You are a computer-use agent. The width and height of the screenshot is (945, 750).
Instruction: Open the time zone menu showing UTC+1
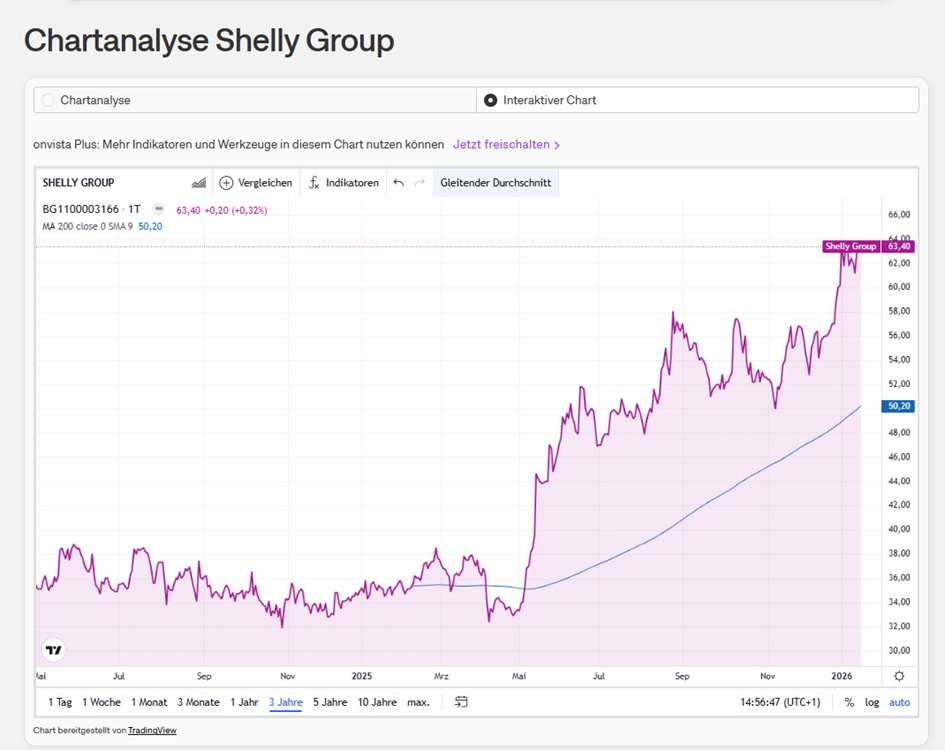coord(781,702)
